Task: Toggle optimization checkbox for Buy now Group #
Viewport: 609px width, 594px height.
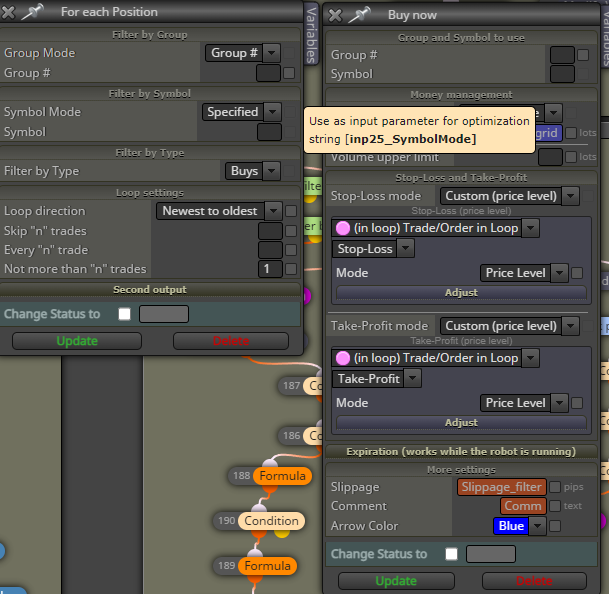Action: (x=583, y=55)
